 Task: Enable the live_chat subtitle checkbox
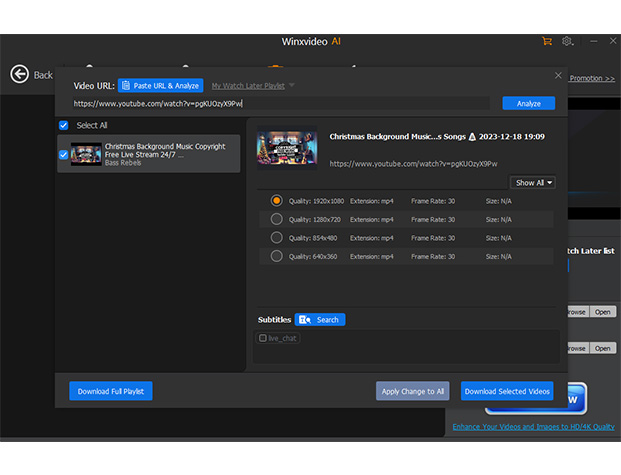point(263,338)
